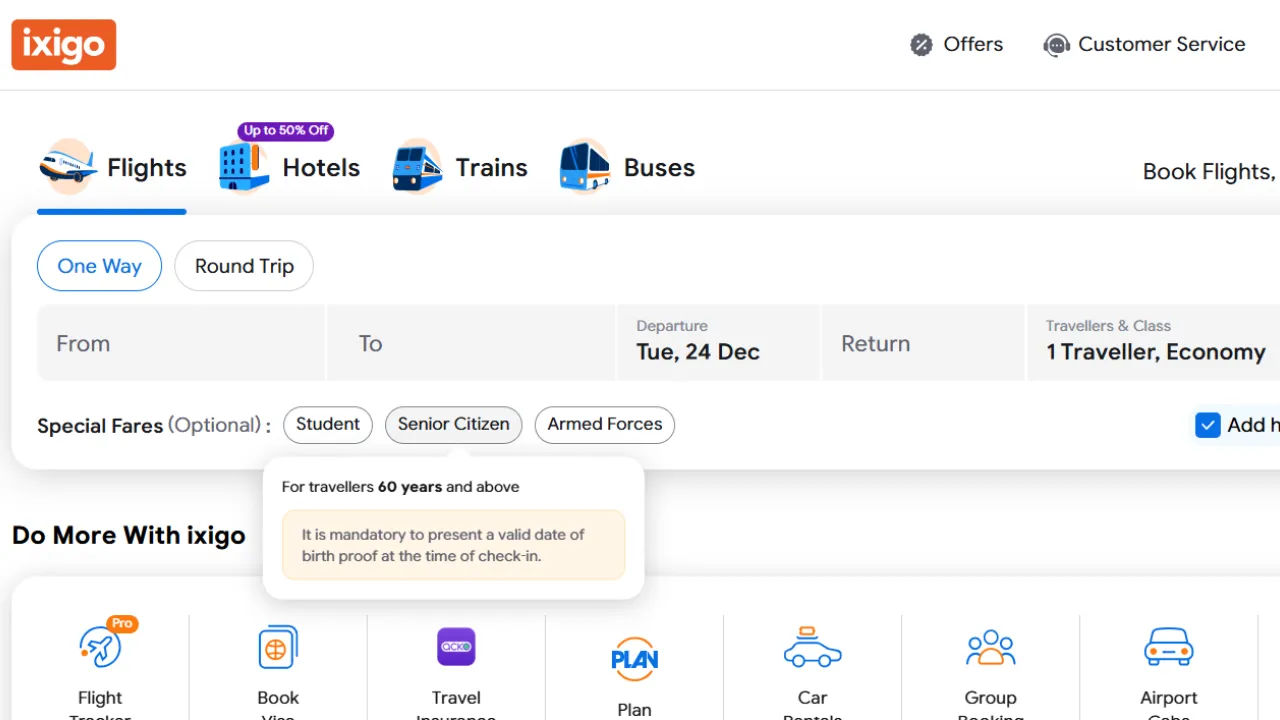
Task: Open the Offers link
Action: coord(956,44)
